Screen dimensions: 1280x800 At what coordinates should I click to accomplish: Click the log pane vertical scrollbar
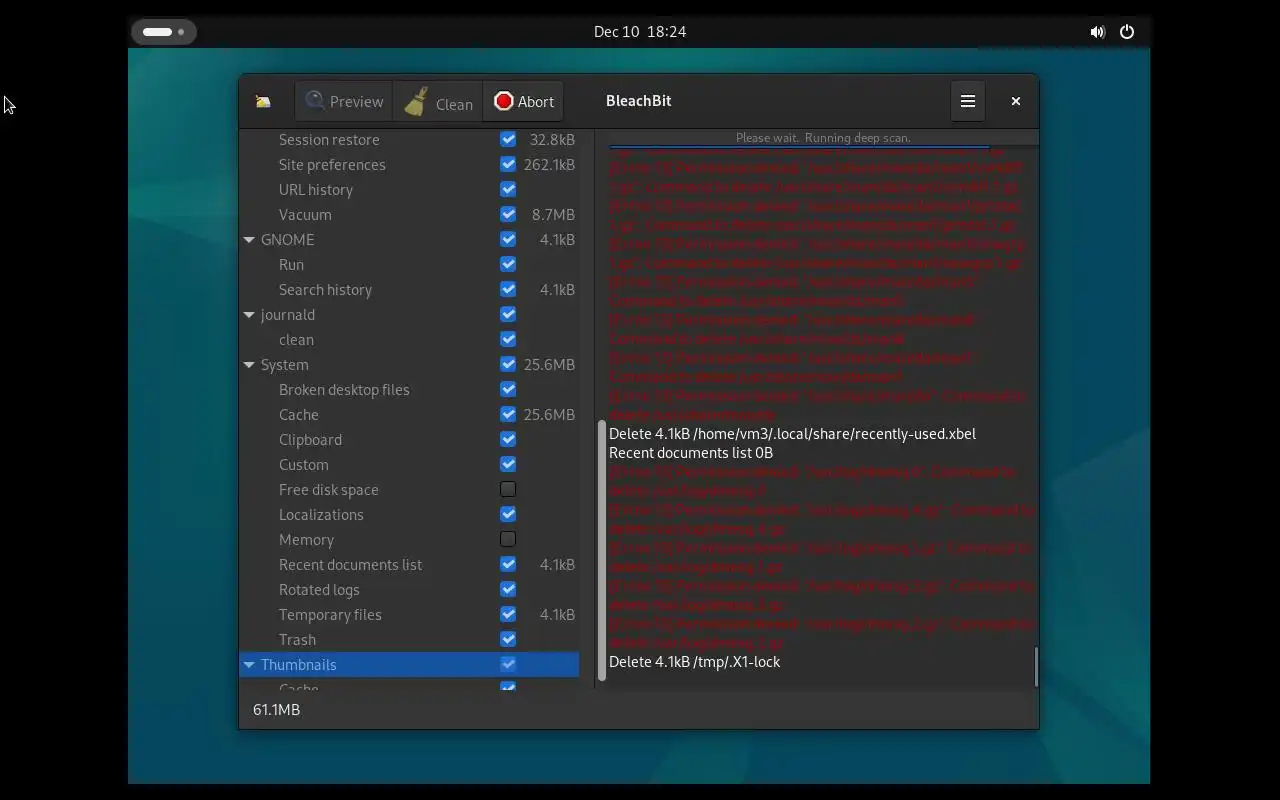tap(1036, 667)
